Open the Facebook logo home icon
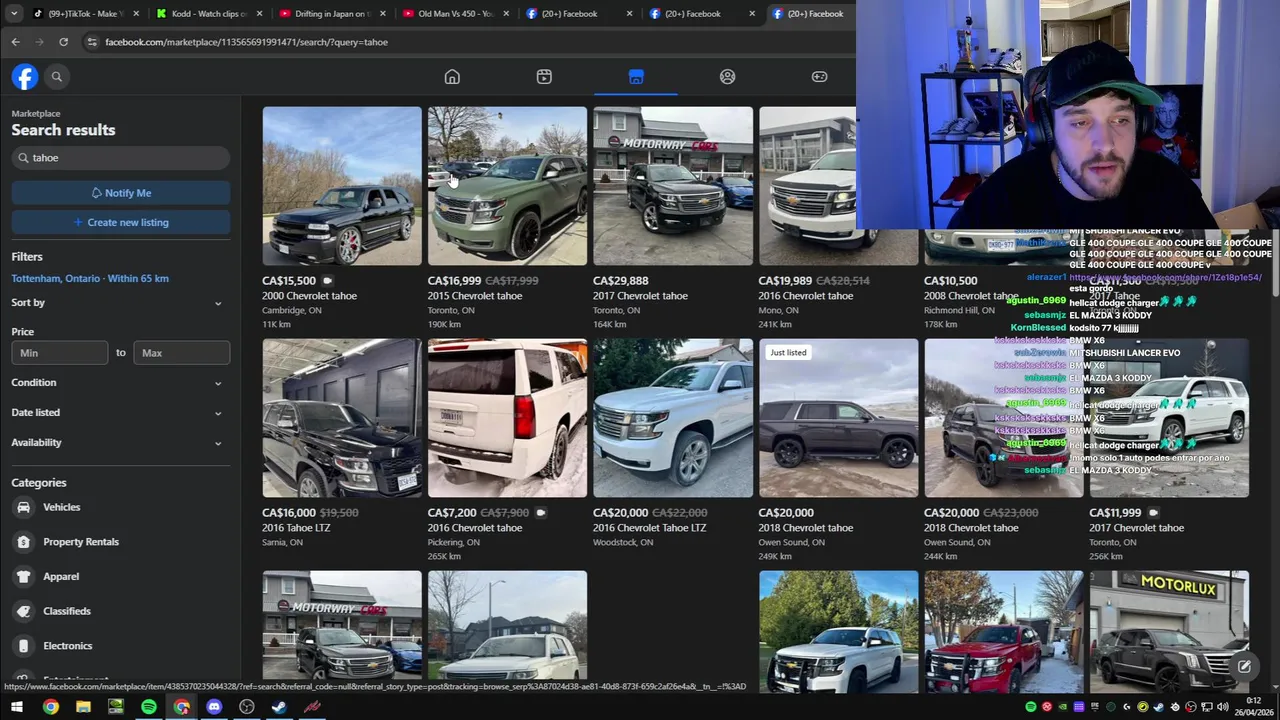Viewport: 1280px width, 720px height. point(25,77)
